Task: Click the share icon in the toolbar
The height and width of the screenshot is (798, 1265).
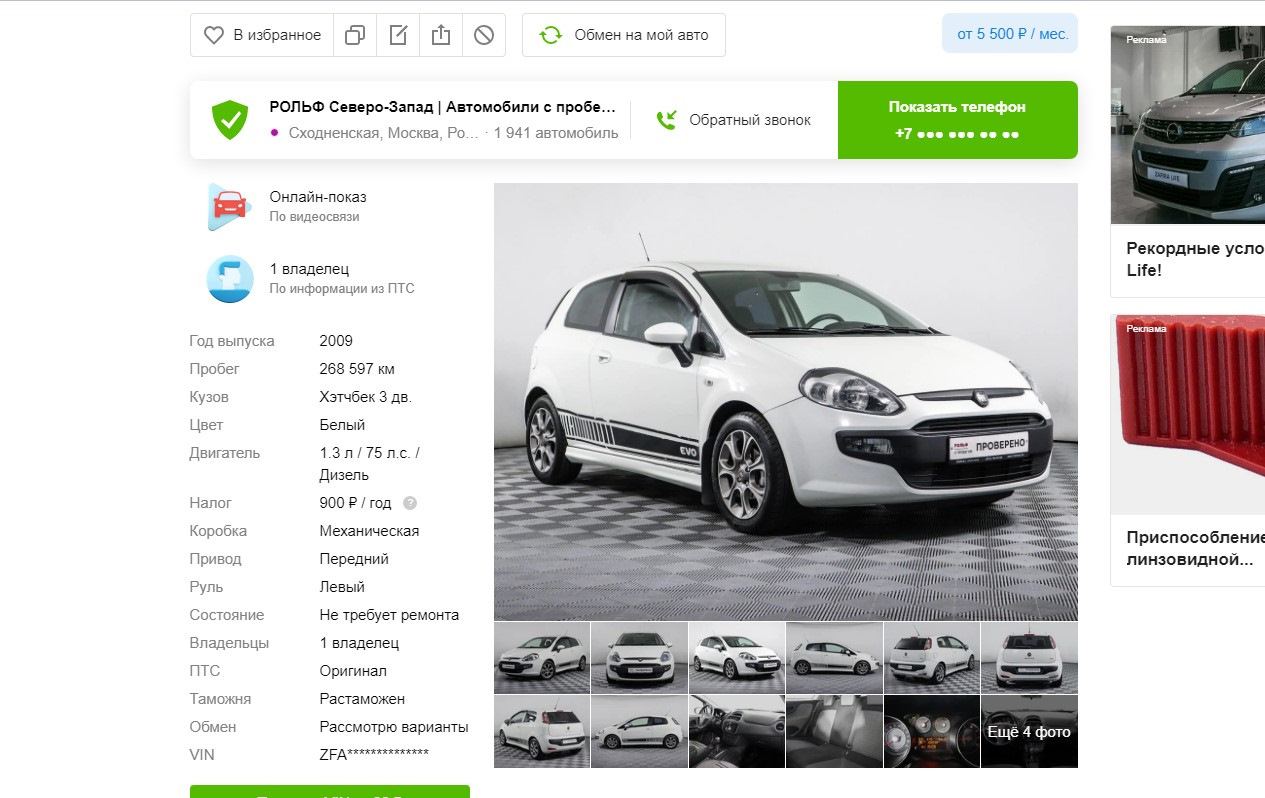Action: [441, 35]
